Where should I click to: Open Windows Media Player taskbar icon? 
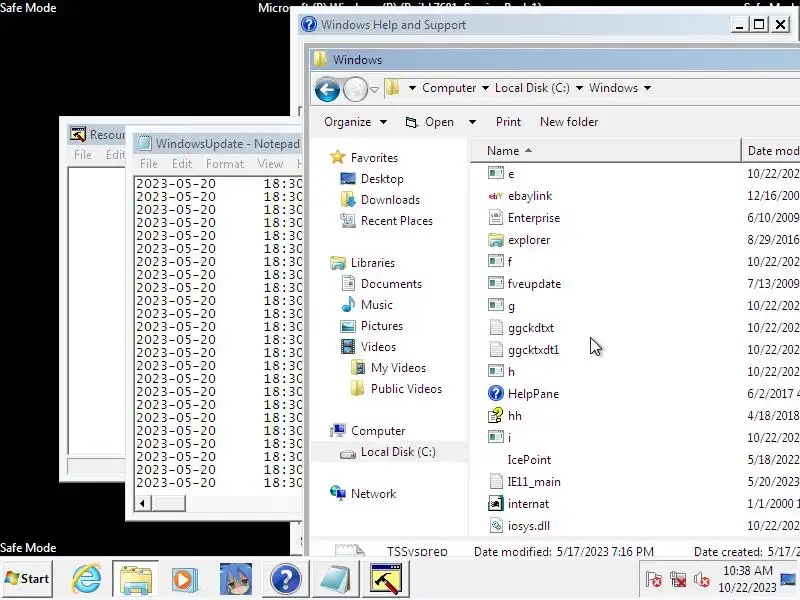pyautogui.click(x=185, y=579)
